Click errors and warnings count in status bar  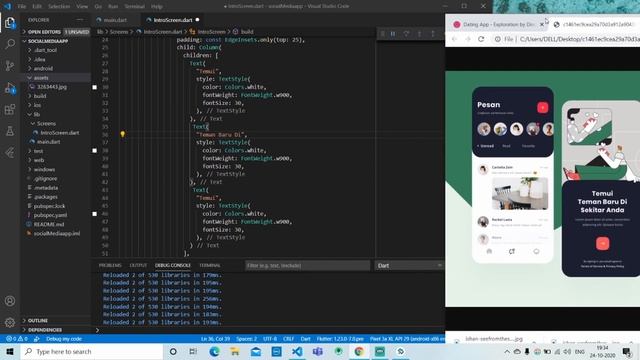click(x=17, y=339)
